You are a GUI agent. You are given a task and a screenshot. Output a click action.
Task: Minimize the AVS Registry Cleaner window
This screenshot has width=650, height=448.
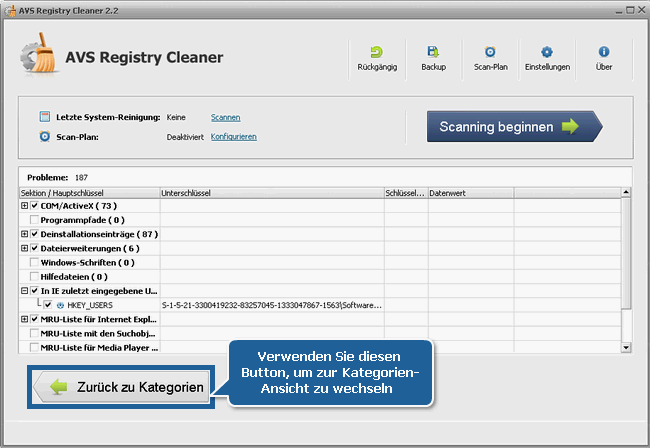(x=618, y=11)
